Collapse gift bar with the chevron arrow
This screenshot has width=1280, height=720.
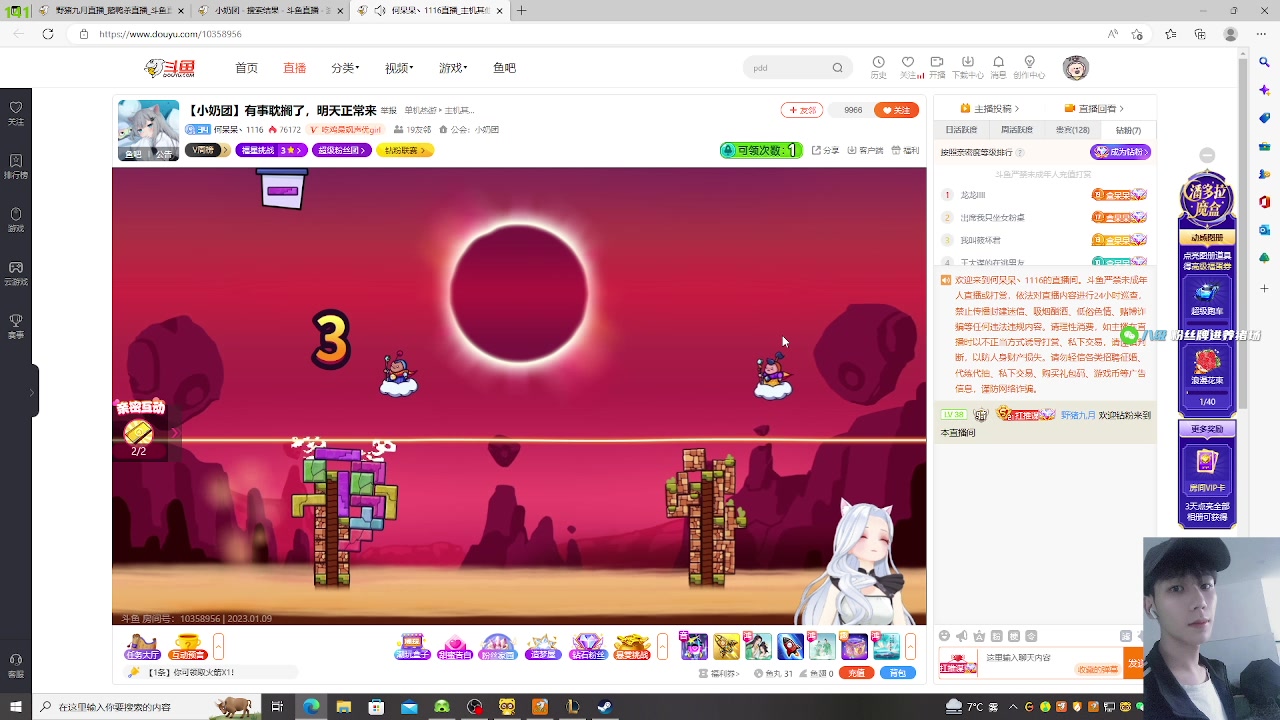coord(913,647)
